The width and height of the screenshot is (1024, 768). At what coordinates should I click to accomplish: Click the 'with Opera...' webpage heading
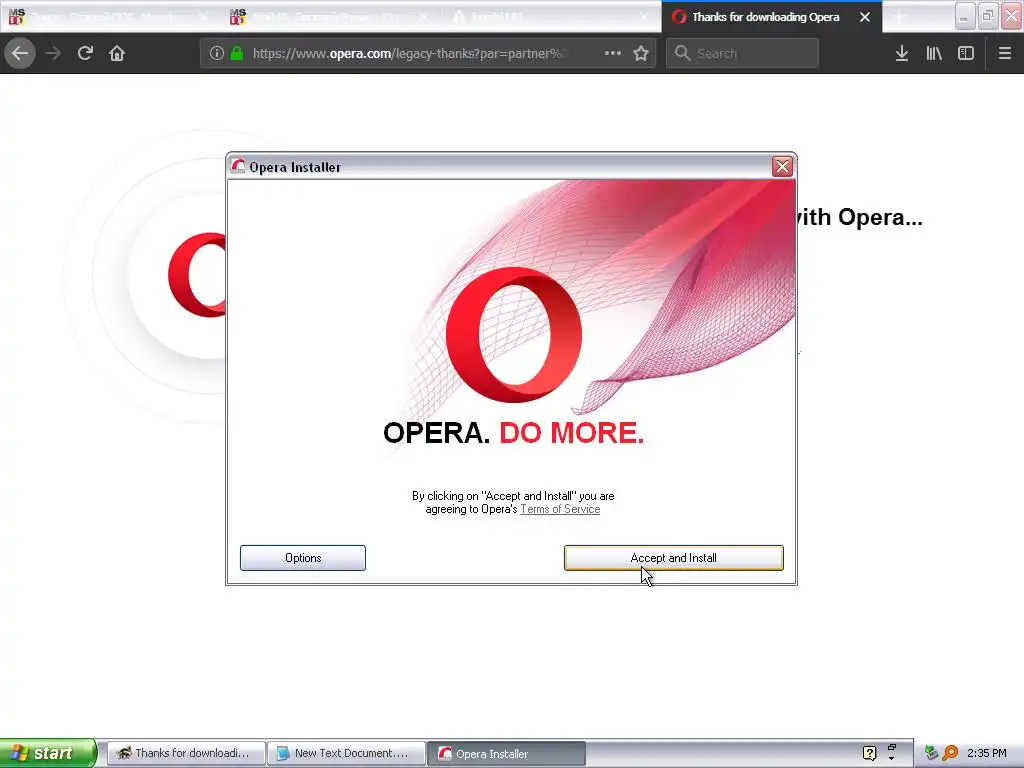tap(859, 217)
